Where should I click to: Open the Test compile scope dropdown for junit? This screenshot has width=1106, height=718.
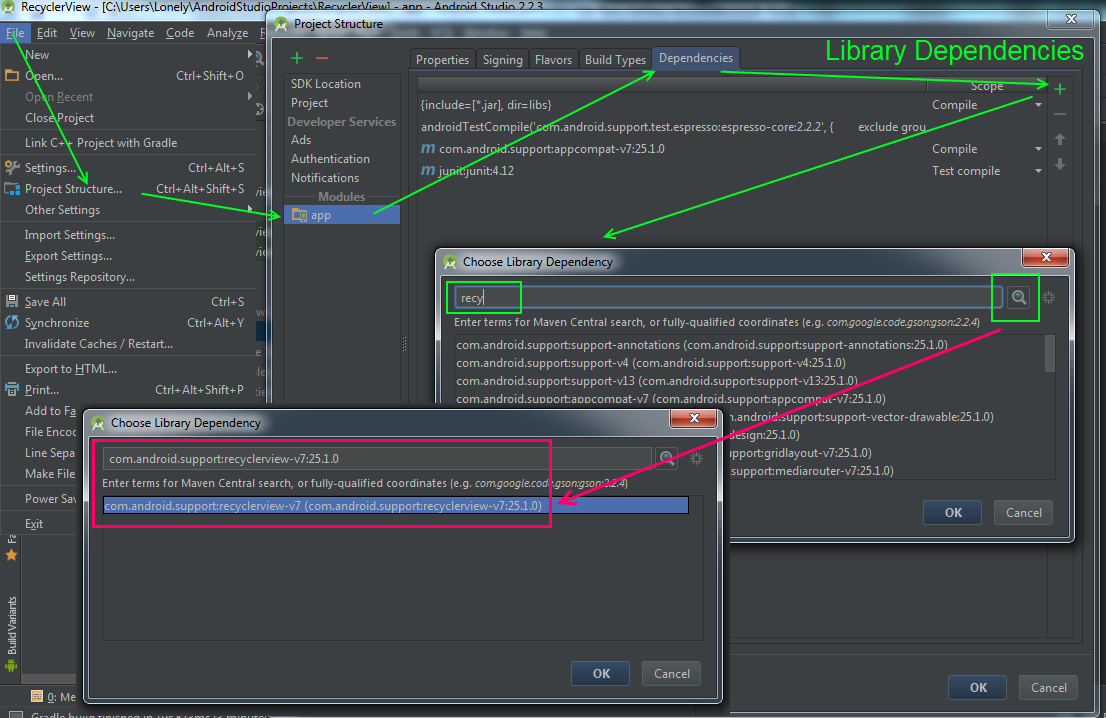(x=1036, y=170)
